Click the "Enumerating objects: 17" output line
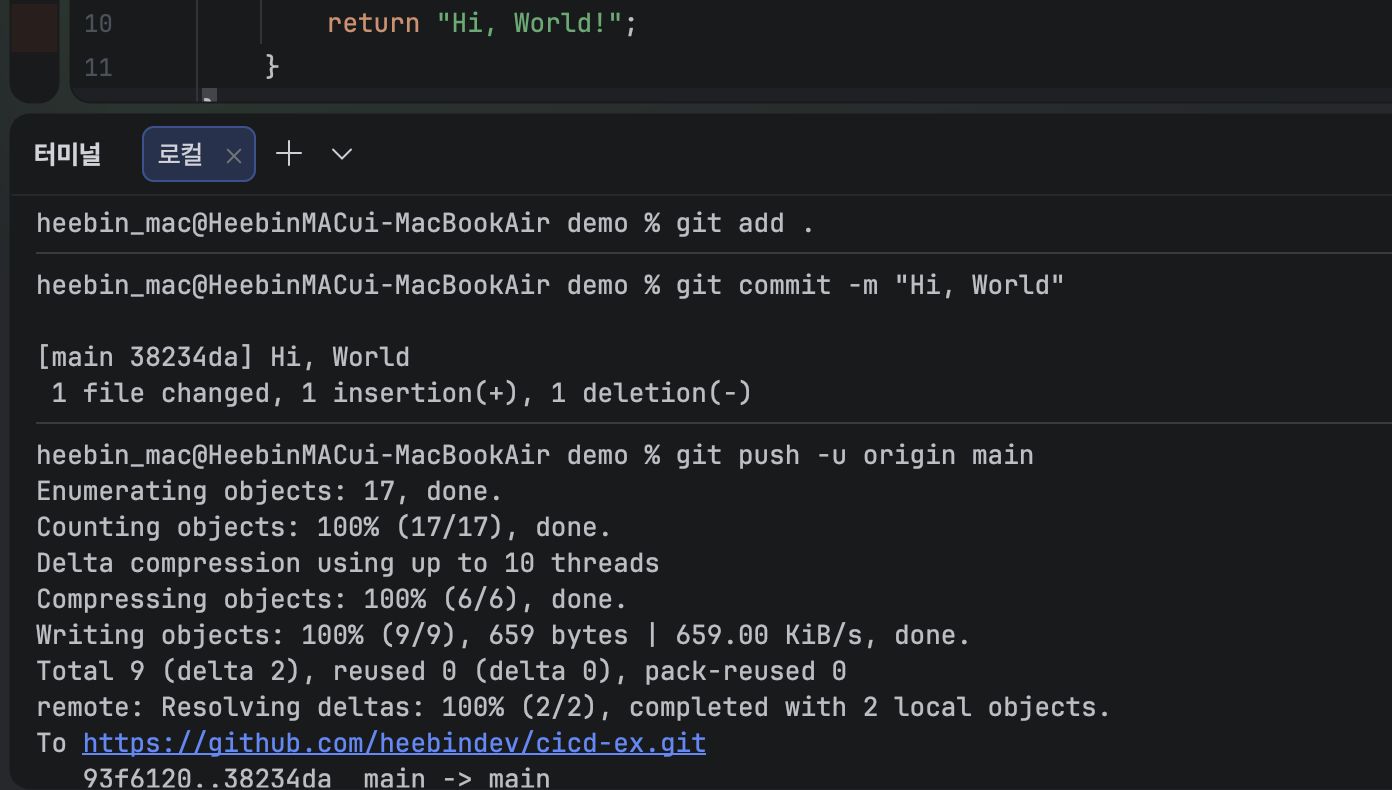This screenshot has width=1392, height=790. (x=269, y=491)
